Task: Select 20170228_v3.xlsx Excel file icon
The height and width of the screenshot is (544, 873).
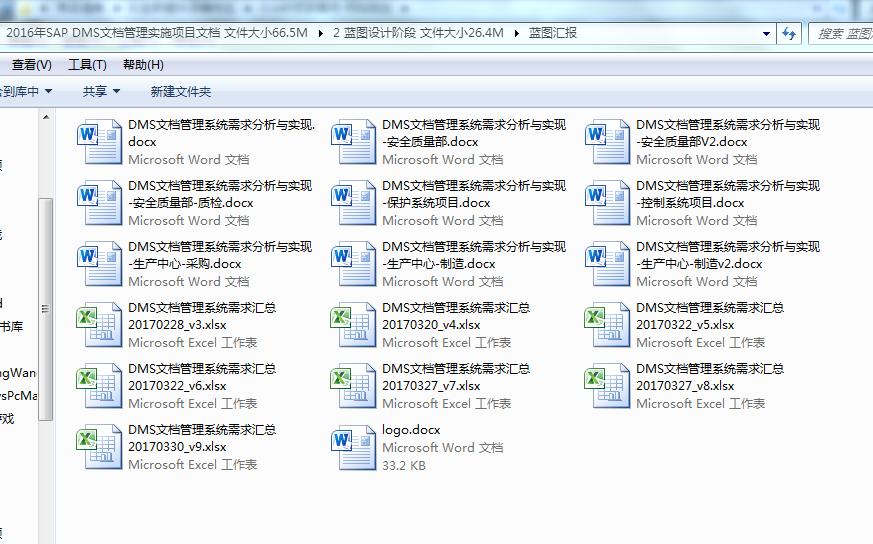Action: pyautogui.click(x=100, y=325)
